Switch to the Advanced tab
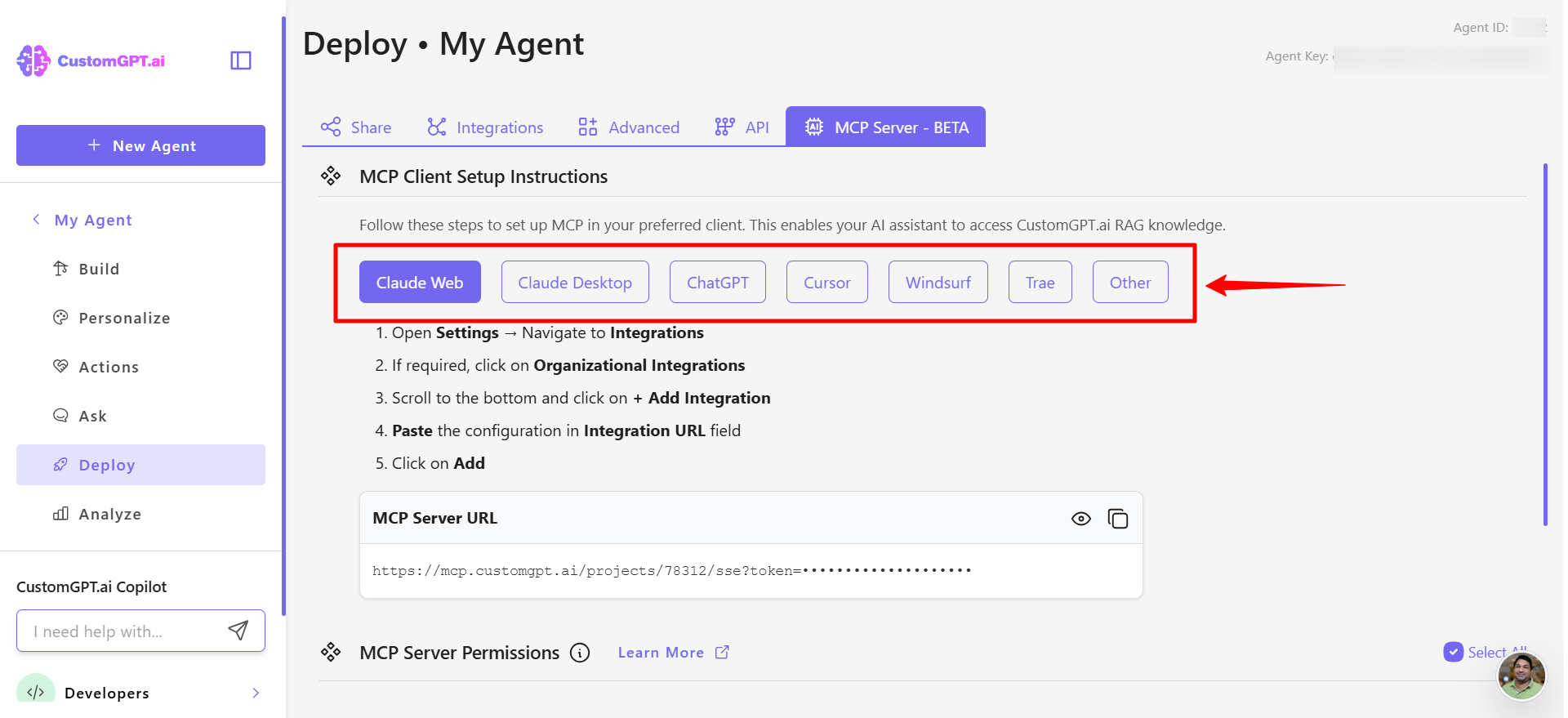1568x718 pixels. click(629, 127)
